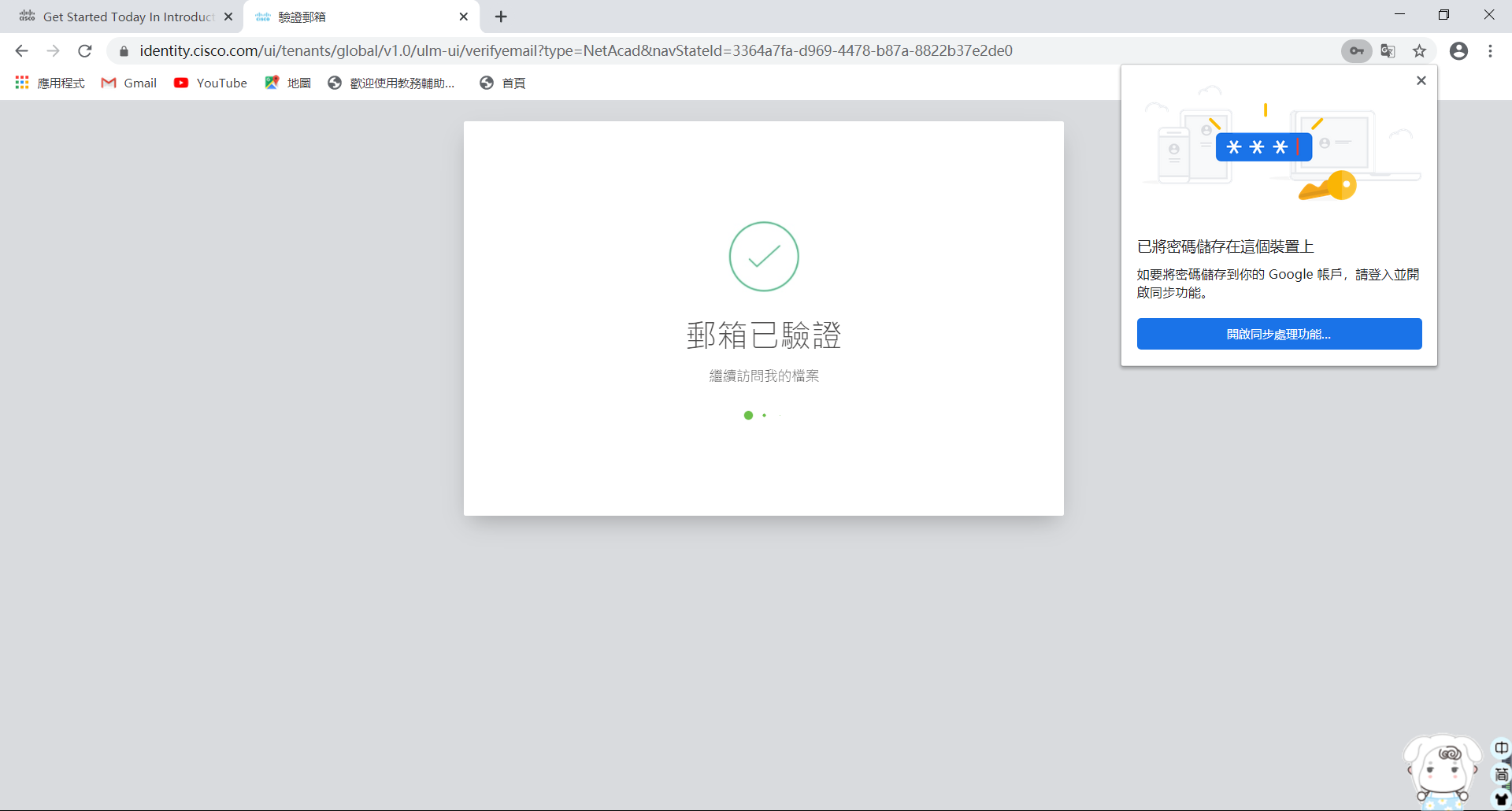Viewport: 1512px width, 811px height.
Task: Reload the current page
Action: click(85, 51)
